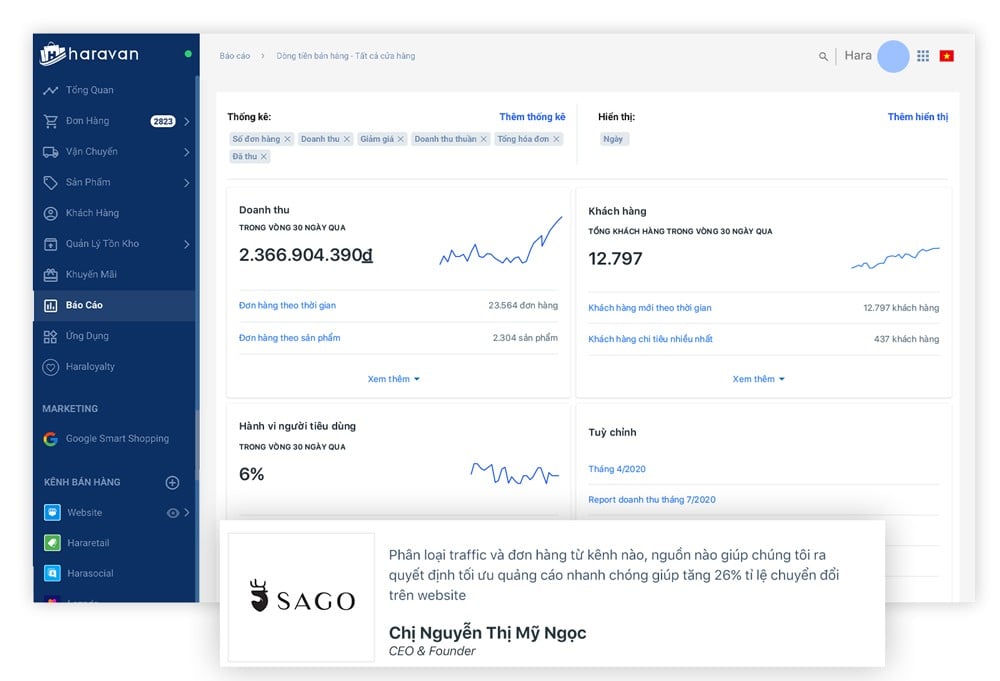Click the Harasocial channel icon

tap(52, 573)
